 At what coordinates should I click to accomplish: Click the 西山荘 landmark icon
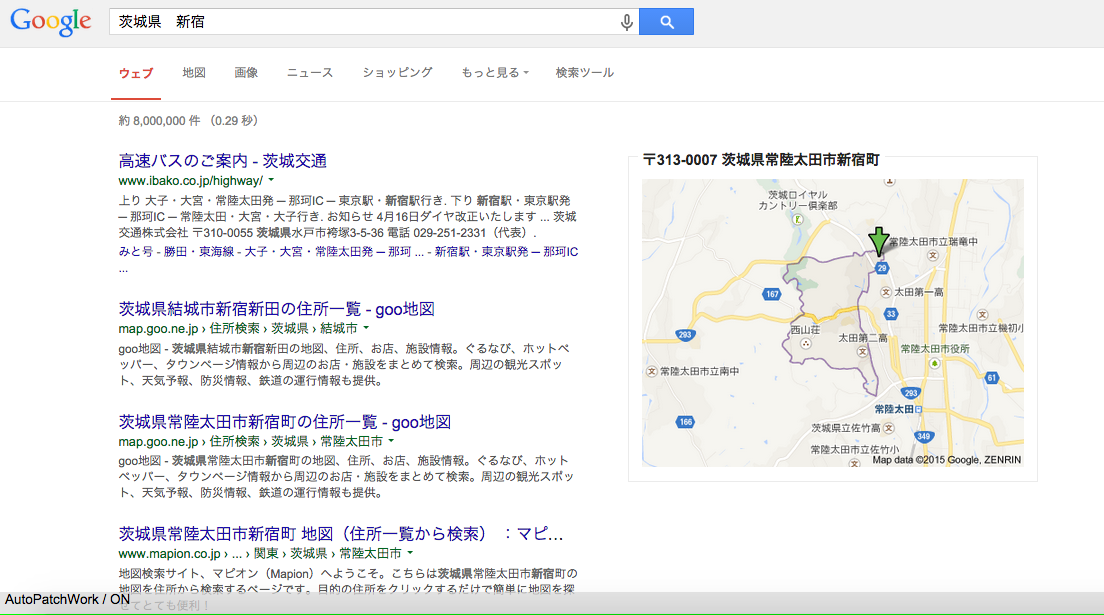pyautogui.click(x=805, y=344)
